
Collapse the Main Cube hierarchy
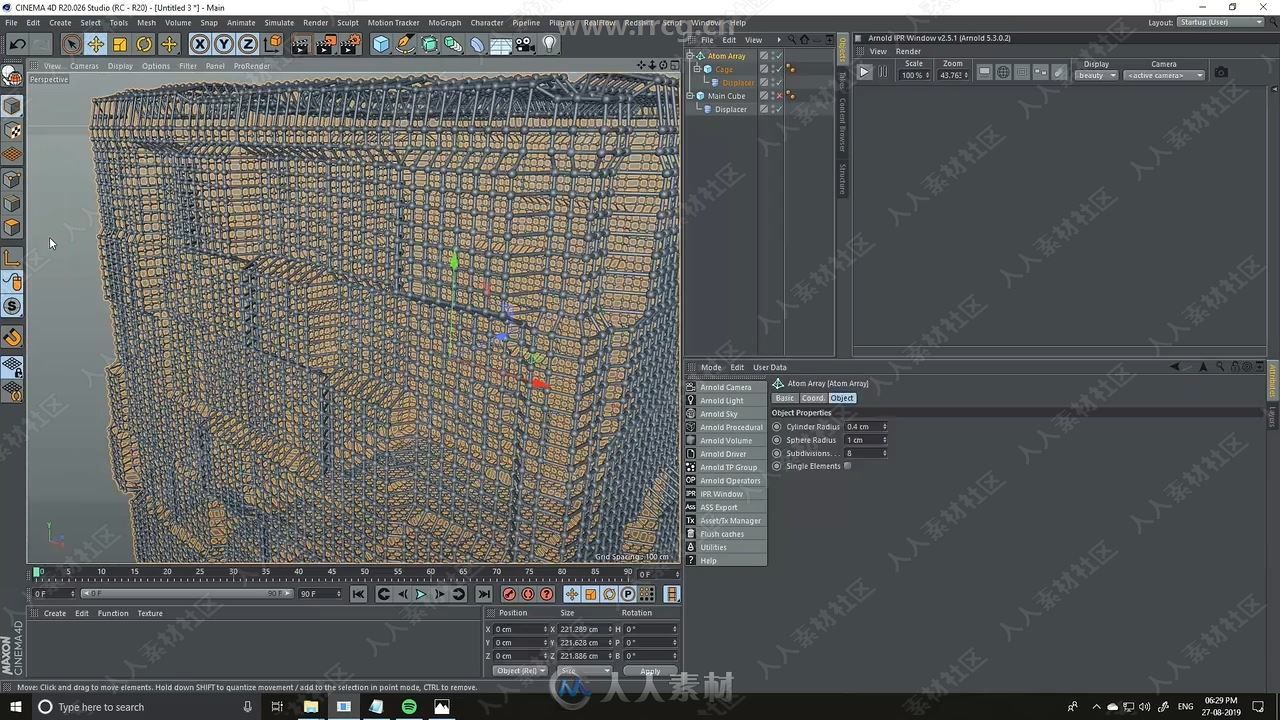pos(690,96)
